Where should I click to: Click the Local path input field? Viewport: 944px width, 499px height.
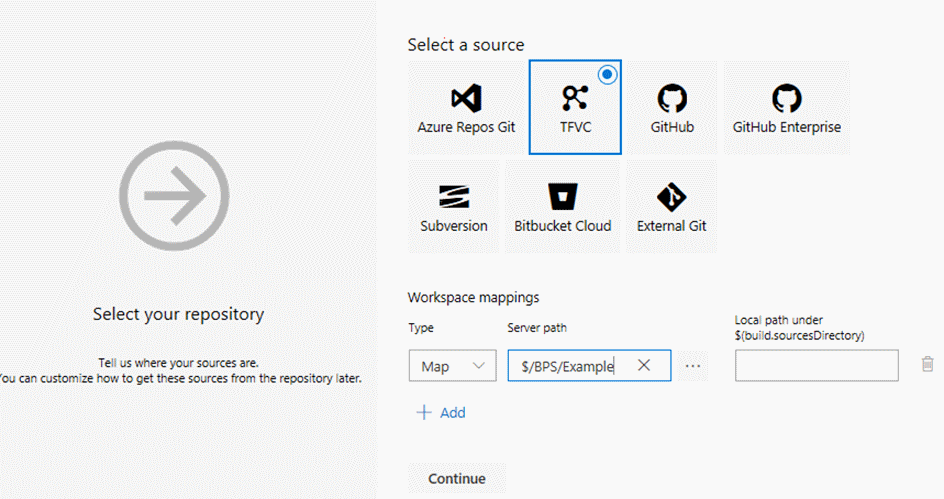point(816,365)
